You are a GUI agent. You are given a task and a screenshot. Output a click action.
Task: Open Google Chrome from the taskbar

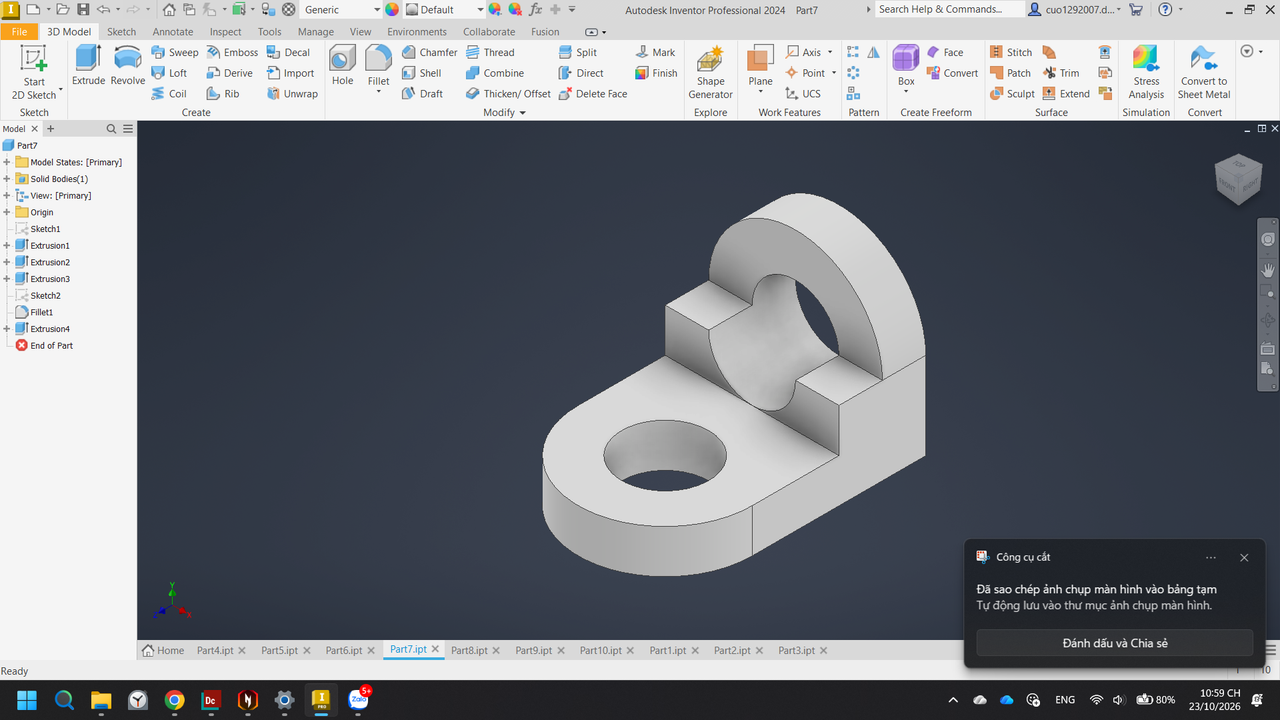point(174,700)
